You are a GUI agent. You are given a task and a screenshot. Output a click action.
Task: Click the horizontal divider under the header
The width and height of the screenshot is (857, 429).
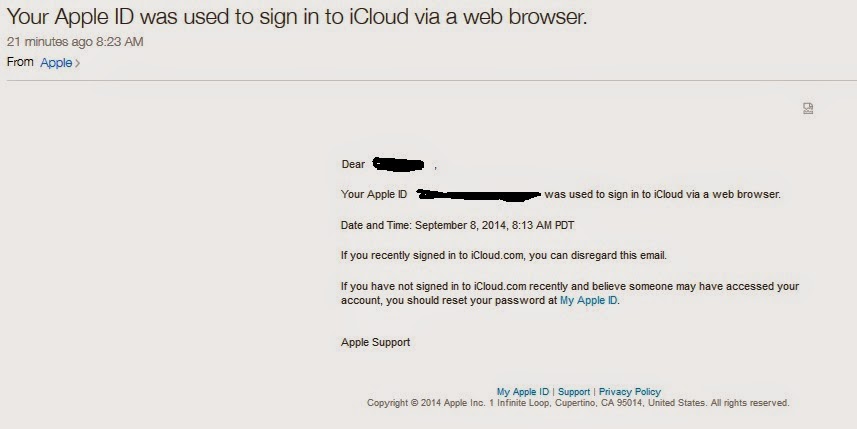point(428,81)
